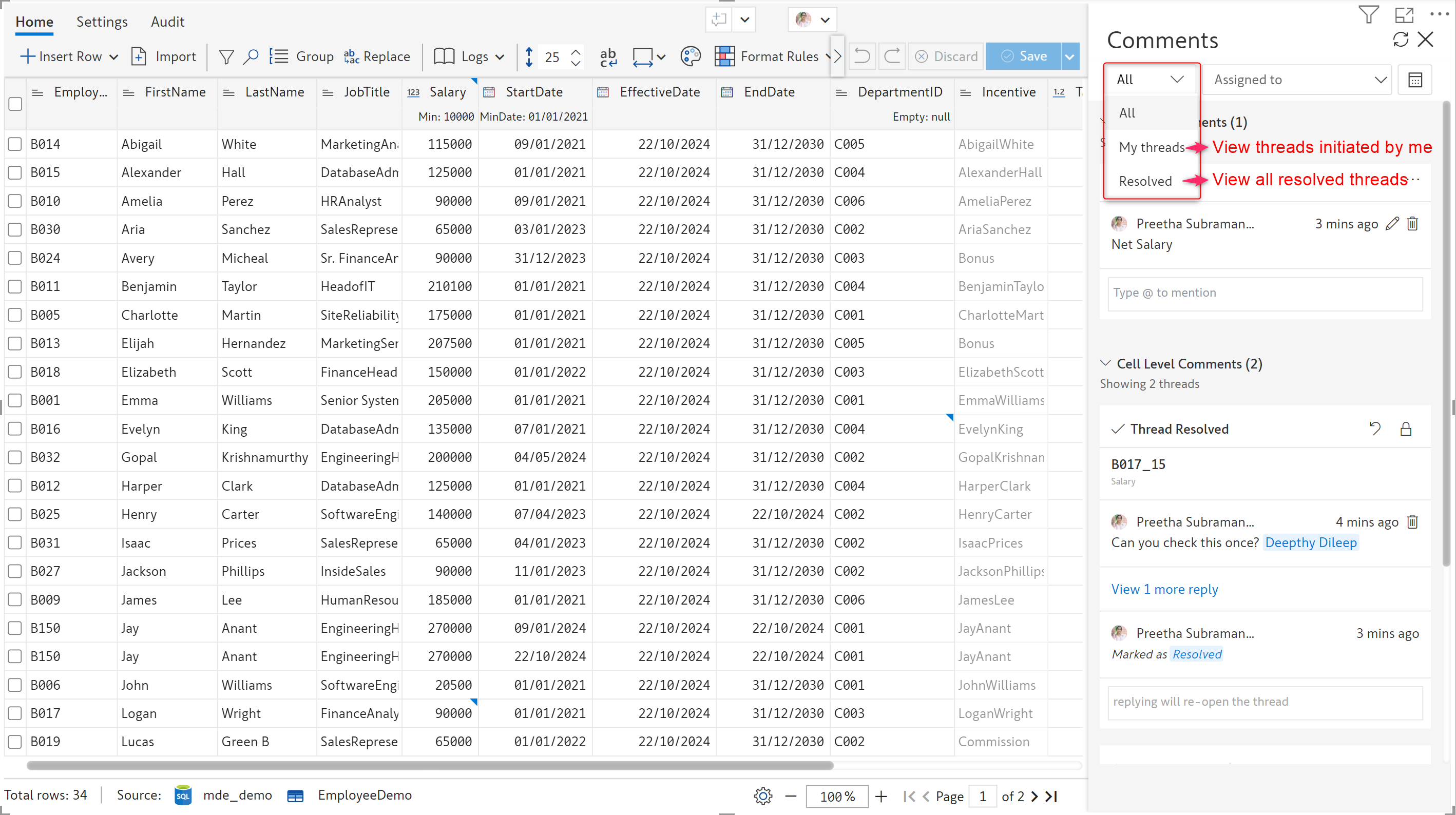Reopen the resolved thread with undo icon
This screenshot has width=1456, height=815.
pyautogui.click(x=1374, y=429)
